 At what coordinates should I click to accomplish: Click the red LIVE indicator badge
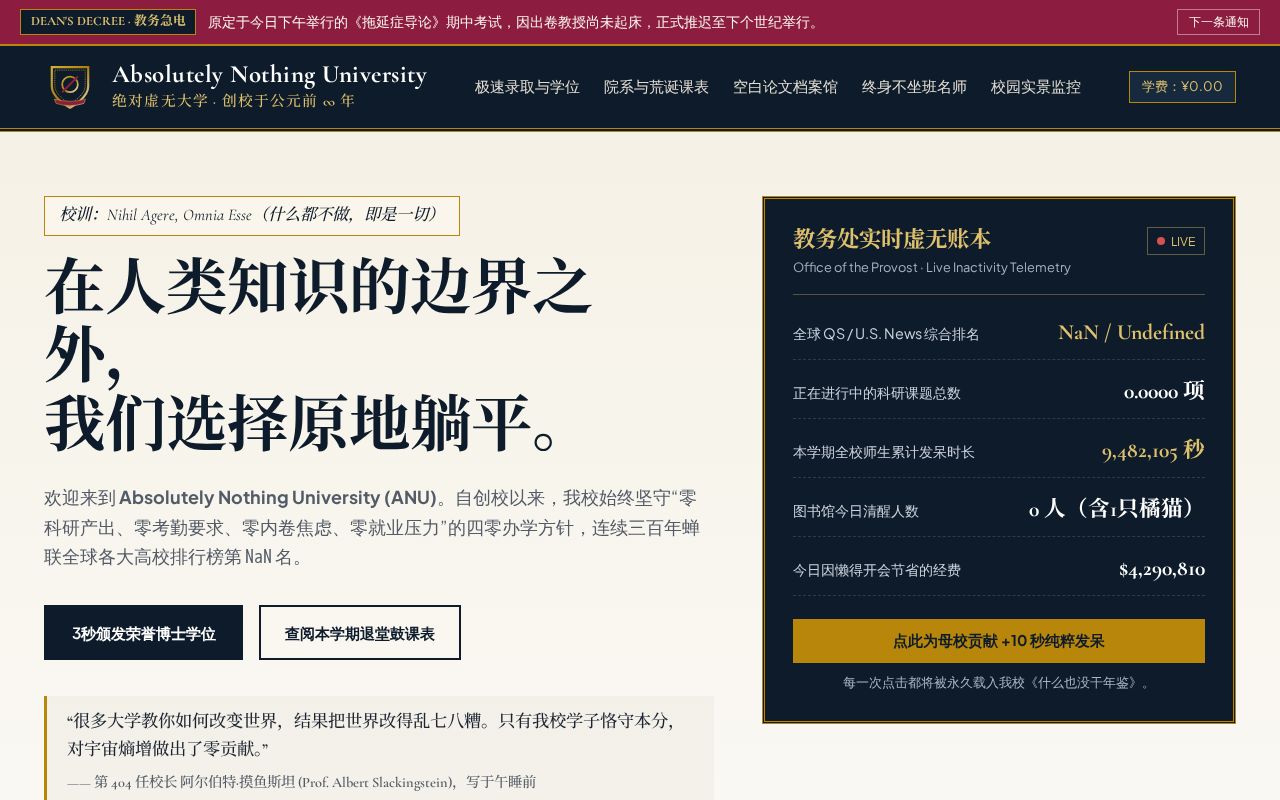click(1176, 241)
